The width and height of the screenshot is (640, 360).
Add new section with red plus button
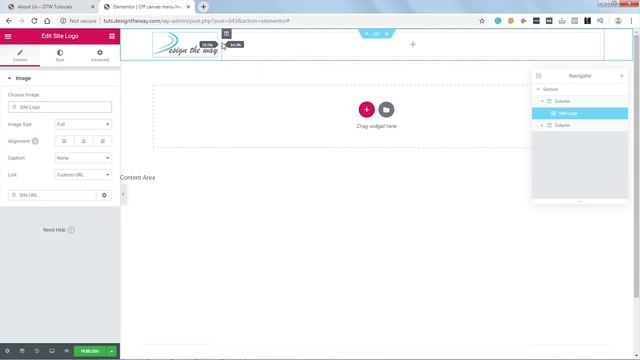(x=367, y=109)
